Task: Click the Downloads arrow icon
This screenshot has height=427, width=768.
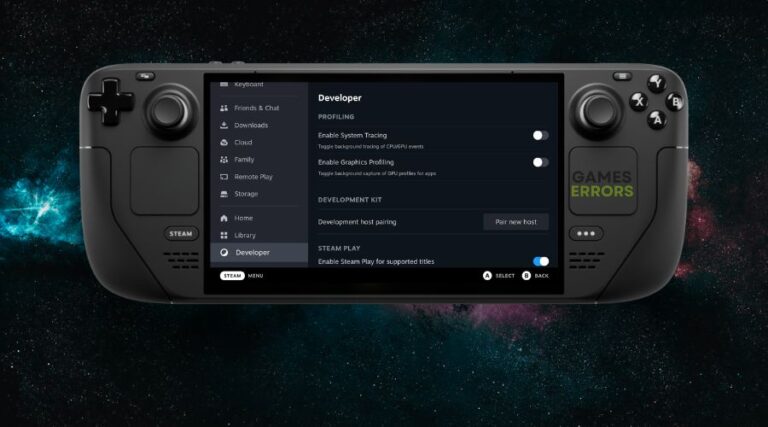Action: (224, 125)
